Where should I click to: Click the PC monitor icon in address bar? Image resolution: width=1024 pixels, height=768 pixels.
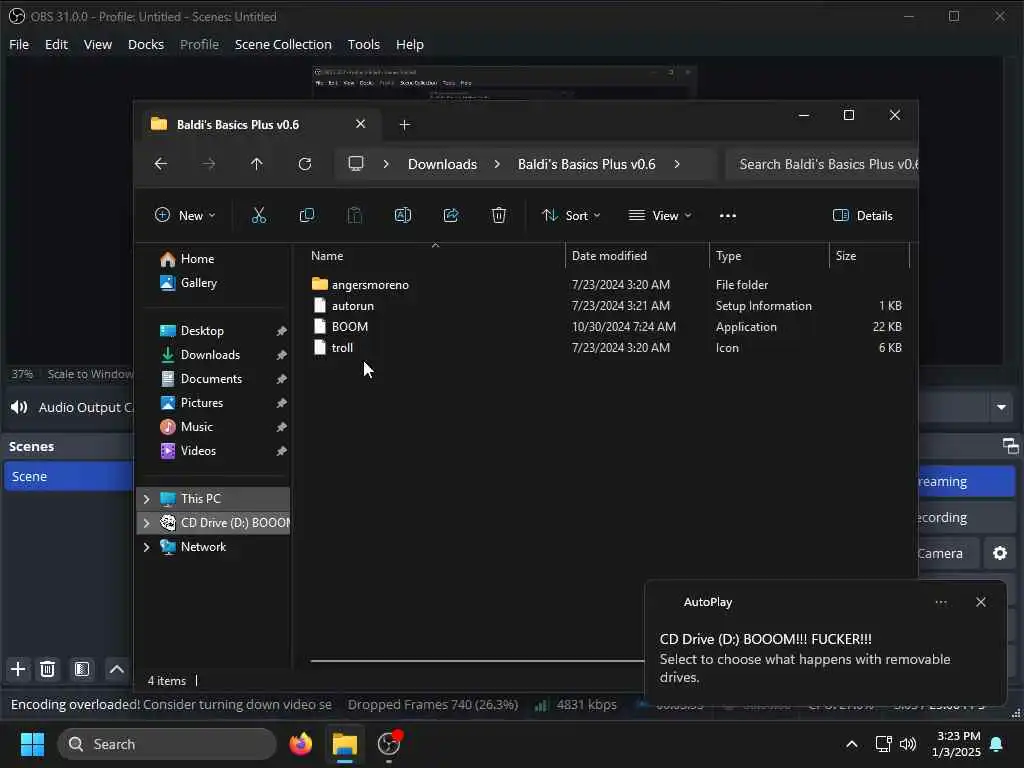tap(356, 163)
